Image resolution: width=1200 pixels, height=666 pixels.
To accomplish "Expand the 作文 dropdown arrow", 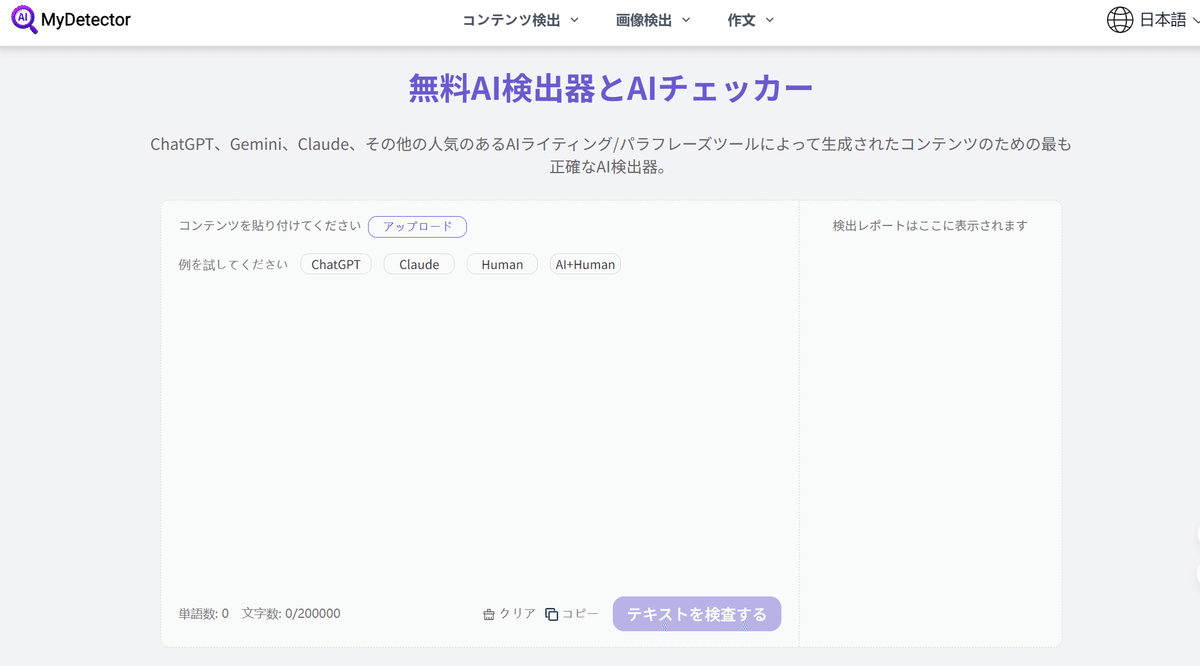I will pos(770,19).
